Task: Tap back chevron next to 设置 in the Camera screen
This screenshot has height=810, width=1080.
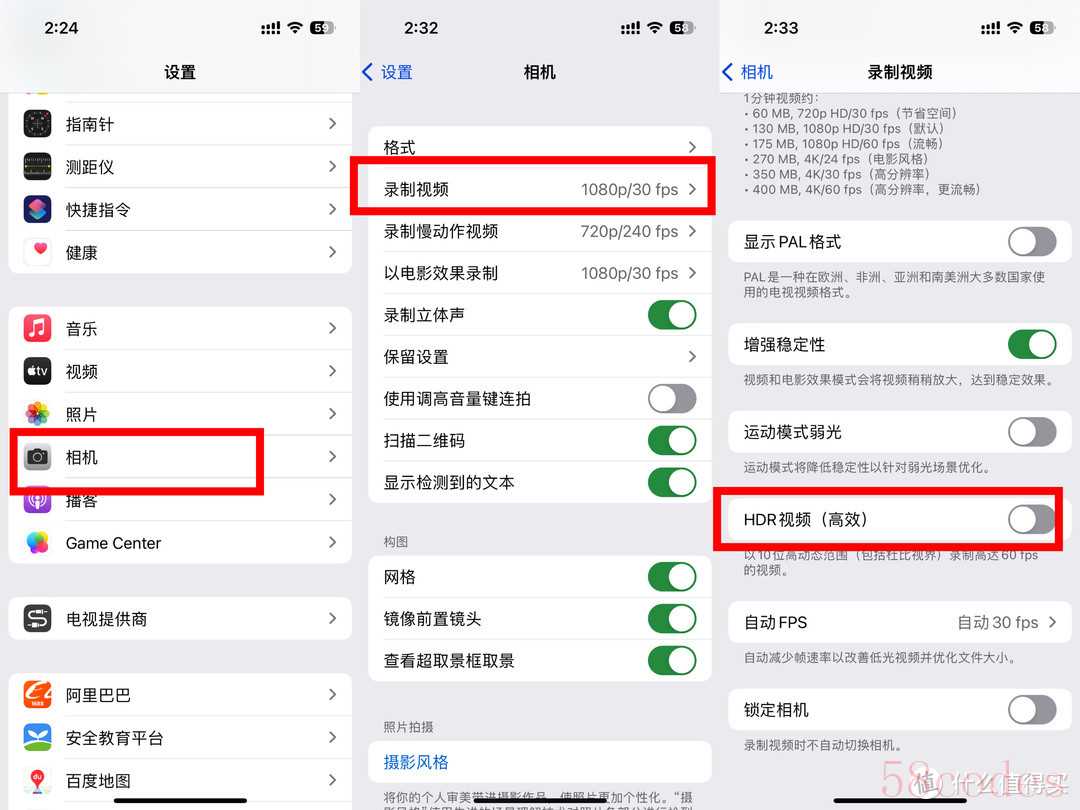Action: (367, 72)
